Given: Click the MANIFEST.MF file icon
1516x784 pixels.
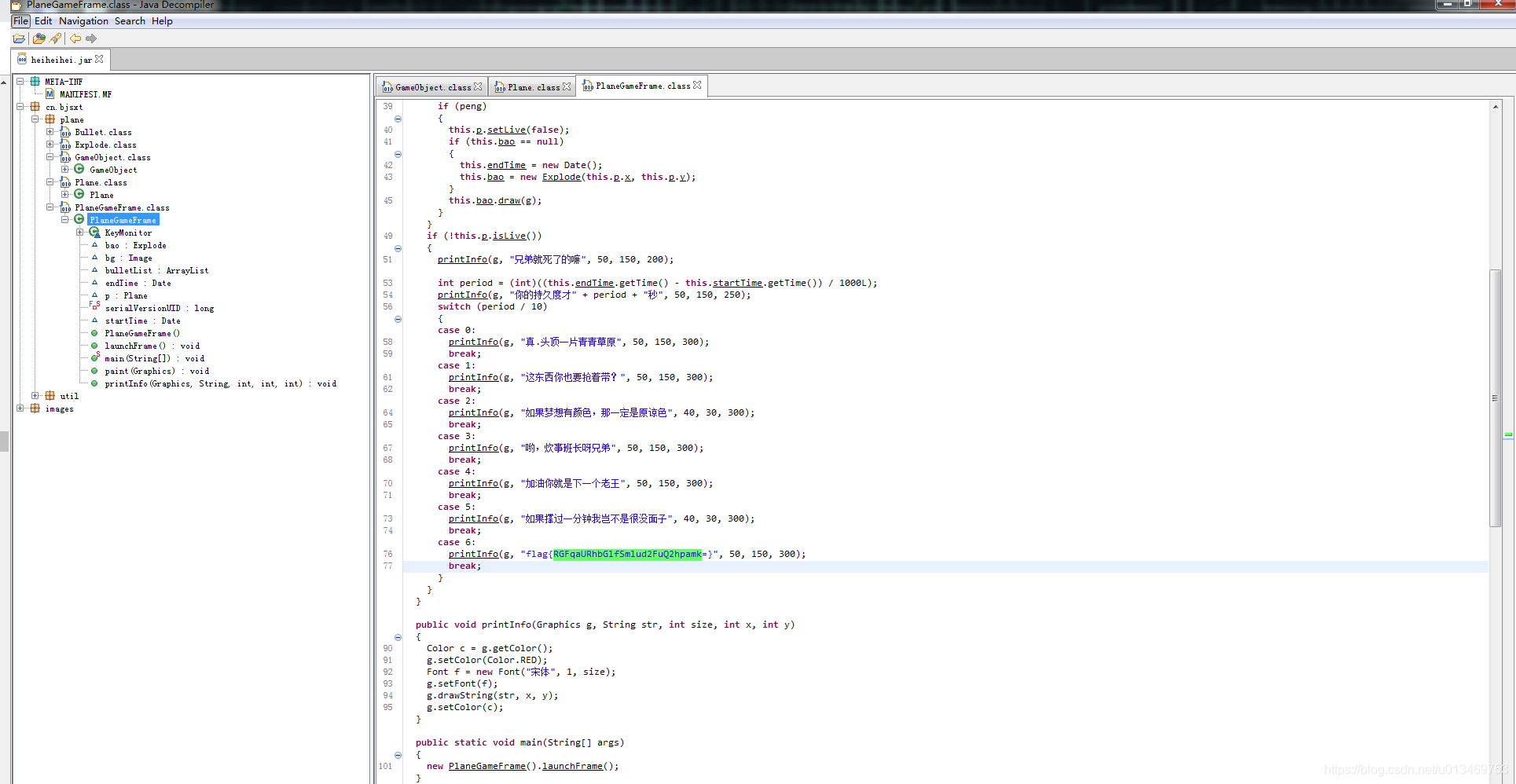Looking at the screenshot, I should point(50,93).
